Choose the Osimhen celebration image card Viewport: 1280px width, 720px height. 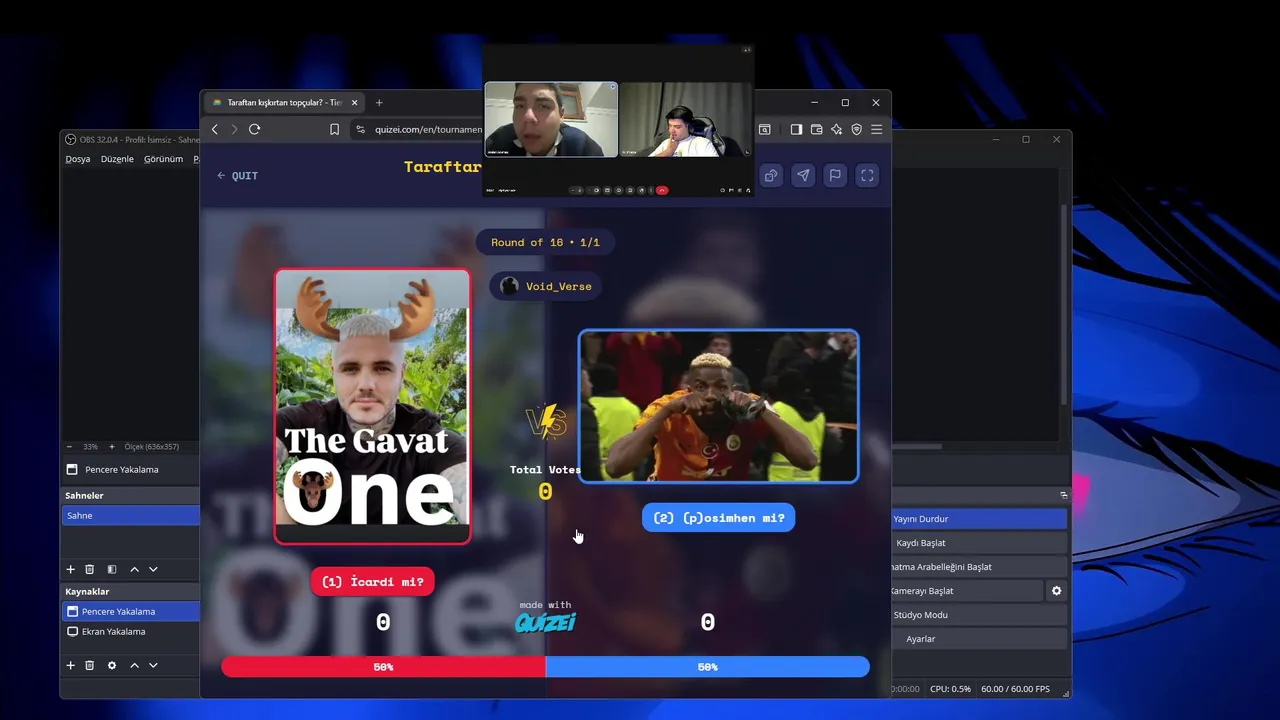coord(718,406)
